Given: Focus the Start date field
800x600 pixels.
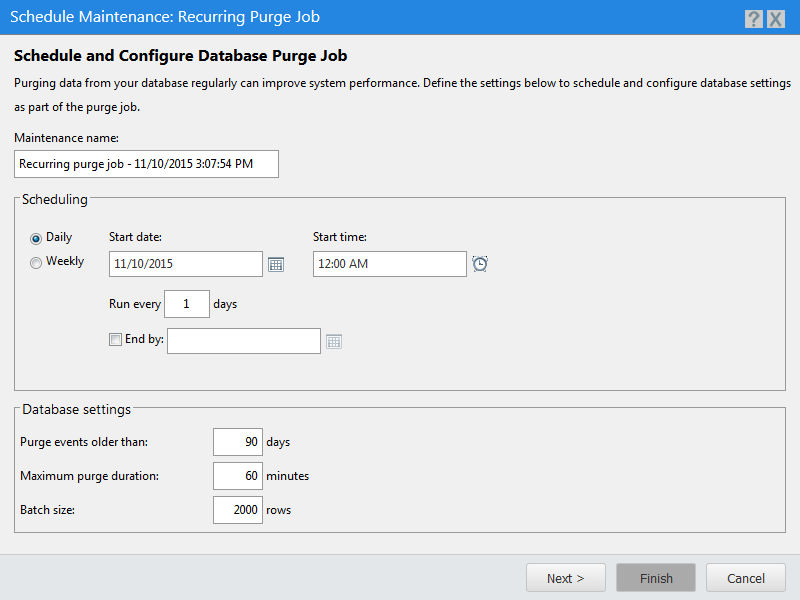Looking at the screenshot, I should tap(185, 264).
